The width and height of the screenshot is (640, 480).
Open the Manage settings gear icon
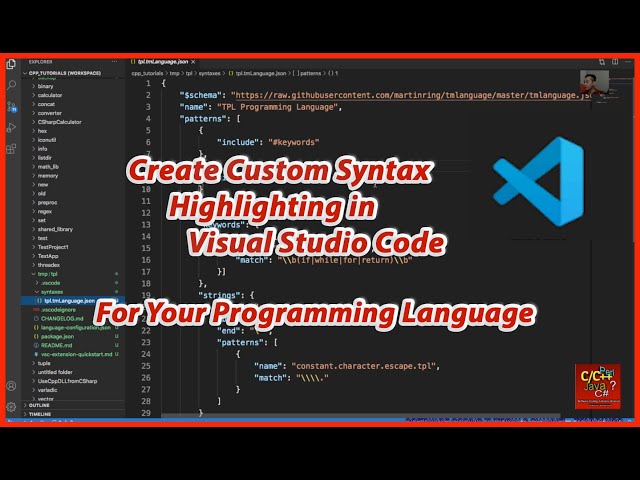(x=11, y=407)
